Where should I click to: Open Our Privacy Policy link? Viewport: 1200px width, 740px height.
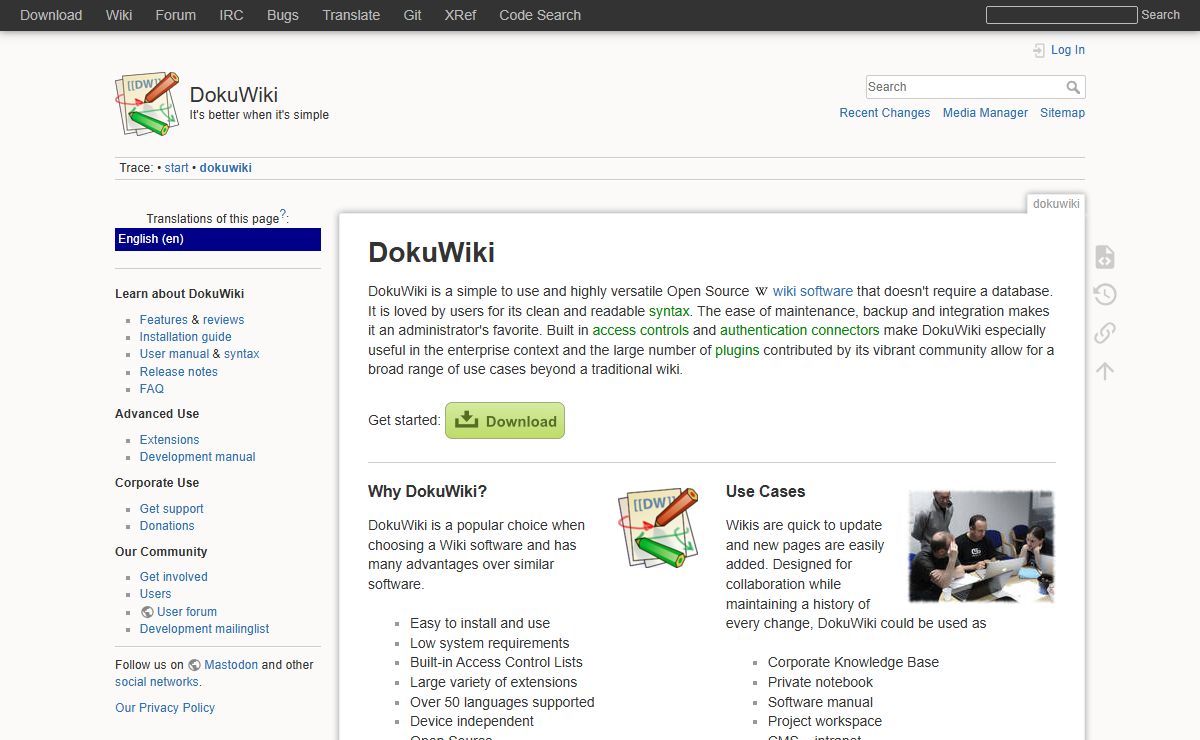coord(165,708)
